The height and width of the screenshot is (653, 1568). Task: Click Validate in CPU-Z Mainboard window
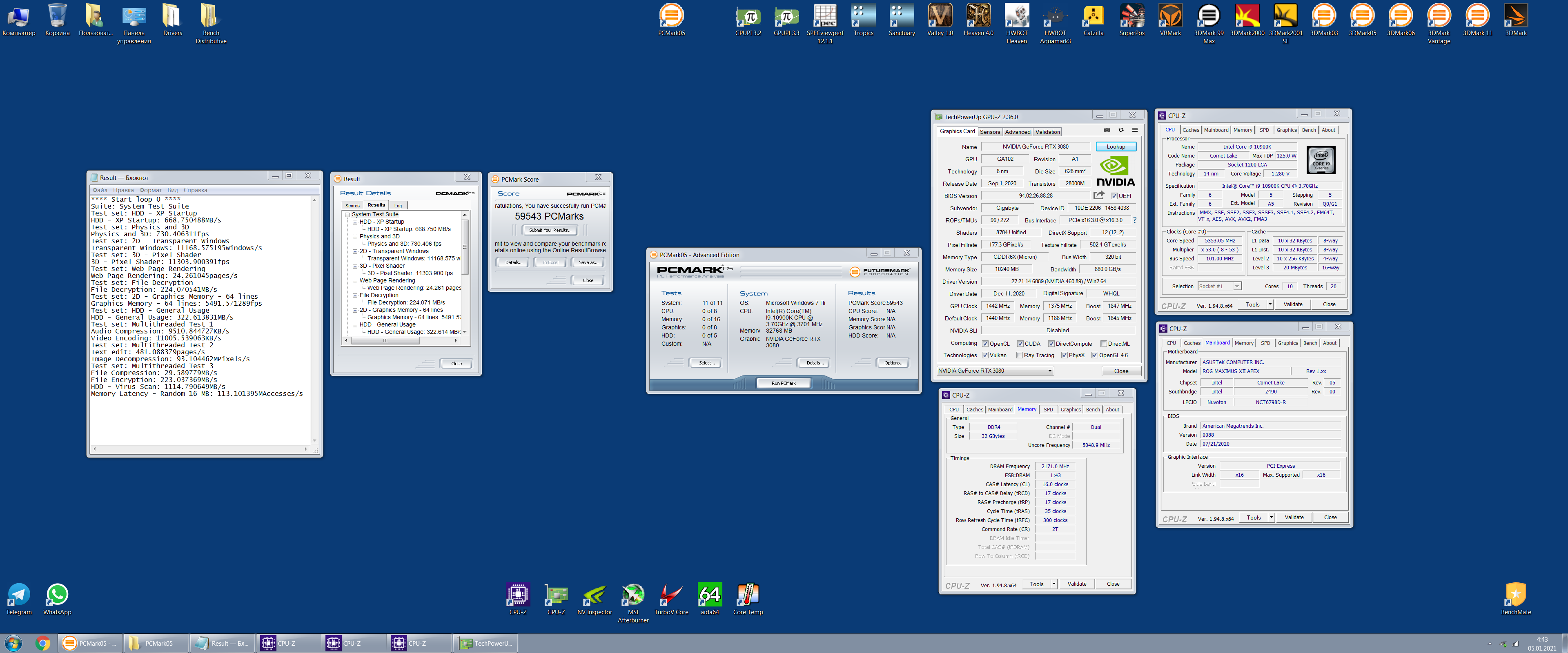pos(1294,517)
